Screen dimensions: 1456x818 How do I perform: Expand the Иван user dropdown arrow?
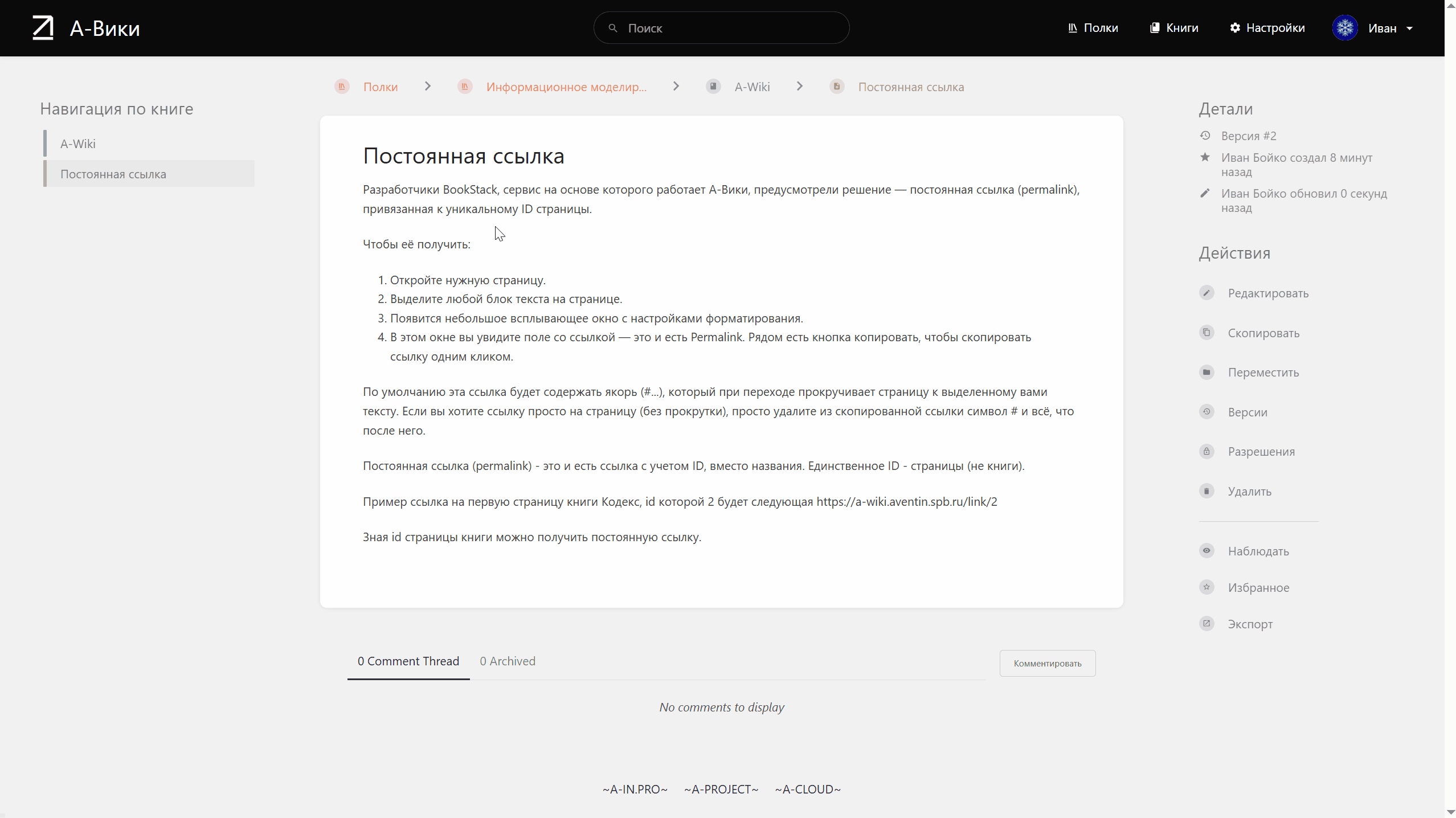click(1409, 28)
